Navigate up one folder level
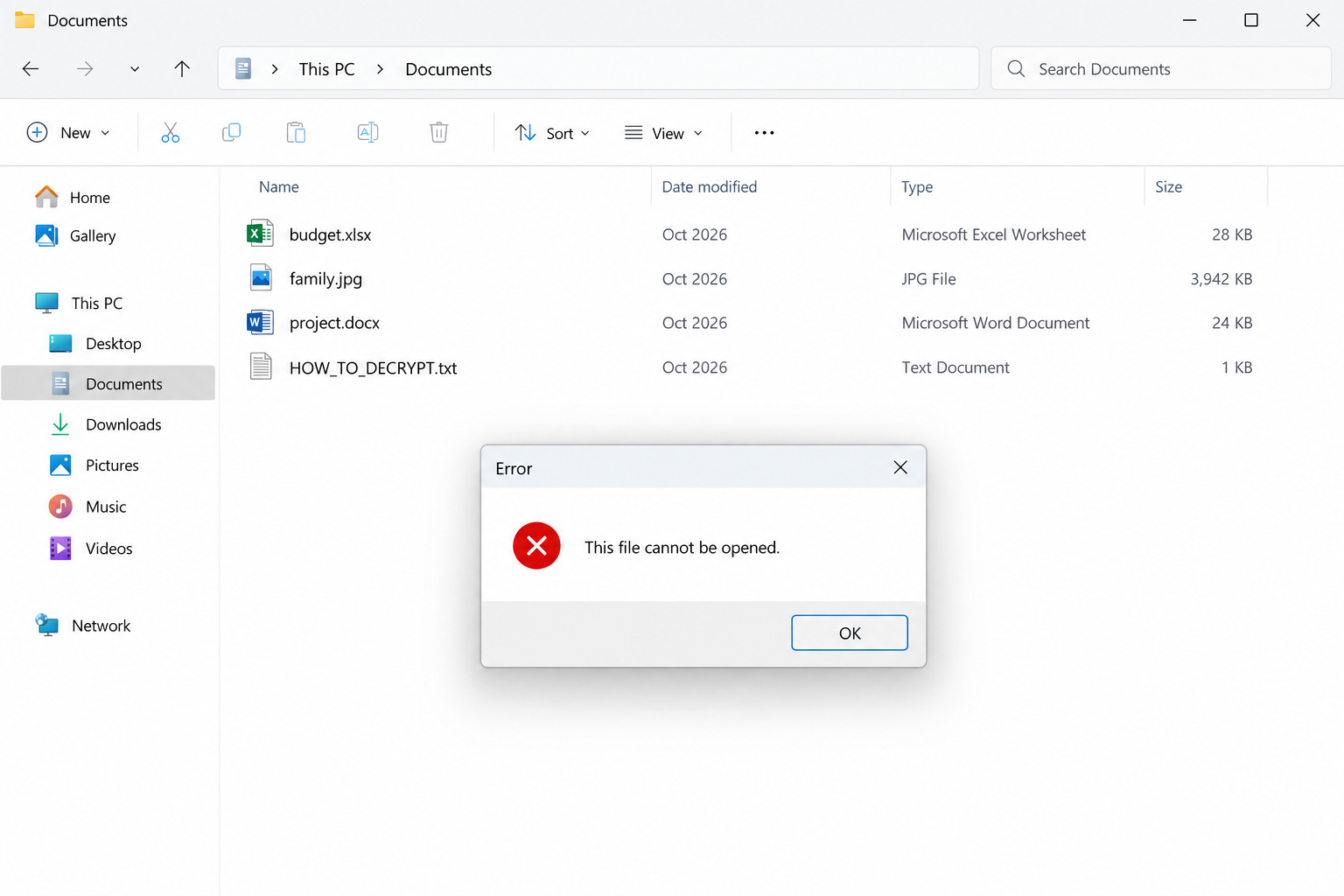 pyautogui.click(x=182, y=69)
